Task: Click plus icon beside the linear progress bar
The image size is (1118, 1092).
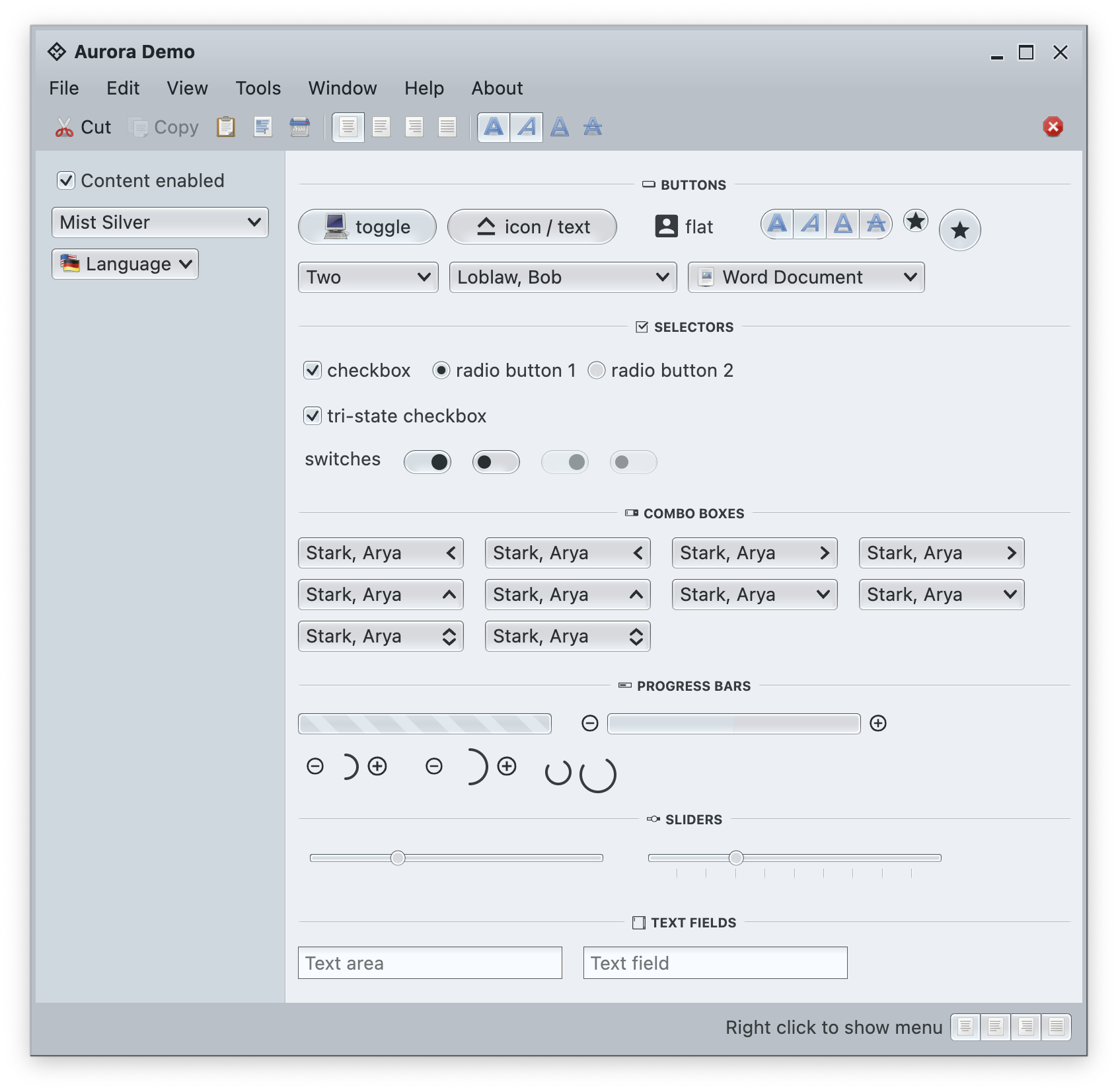Action: pos(878,723)
